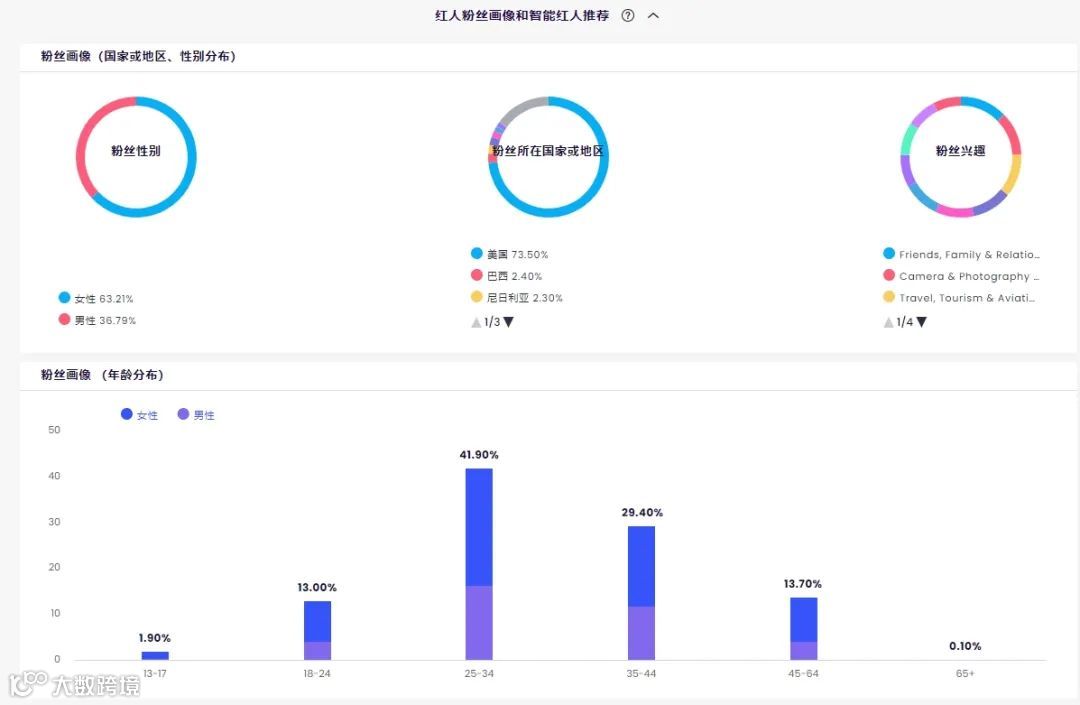Viewport: 1080px width, 705px height.
Task: Go to previous page of country legend
Action: point(476,322)
